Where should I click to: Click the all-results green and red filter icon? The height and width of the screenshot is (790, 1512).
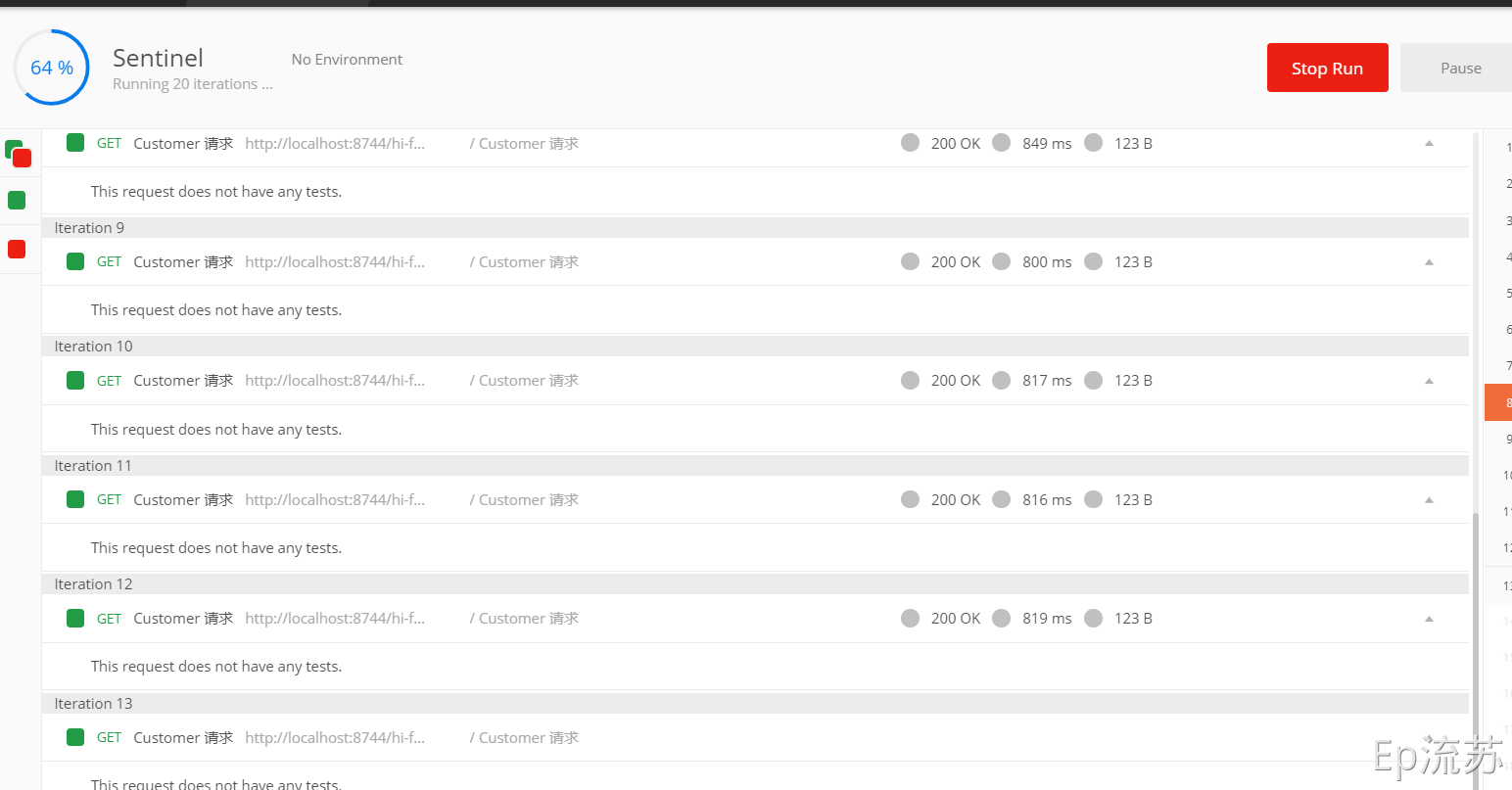18,153
